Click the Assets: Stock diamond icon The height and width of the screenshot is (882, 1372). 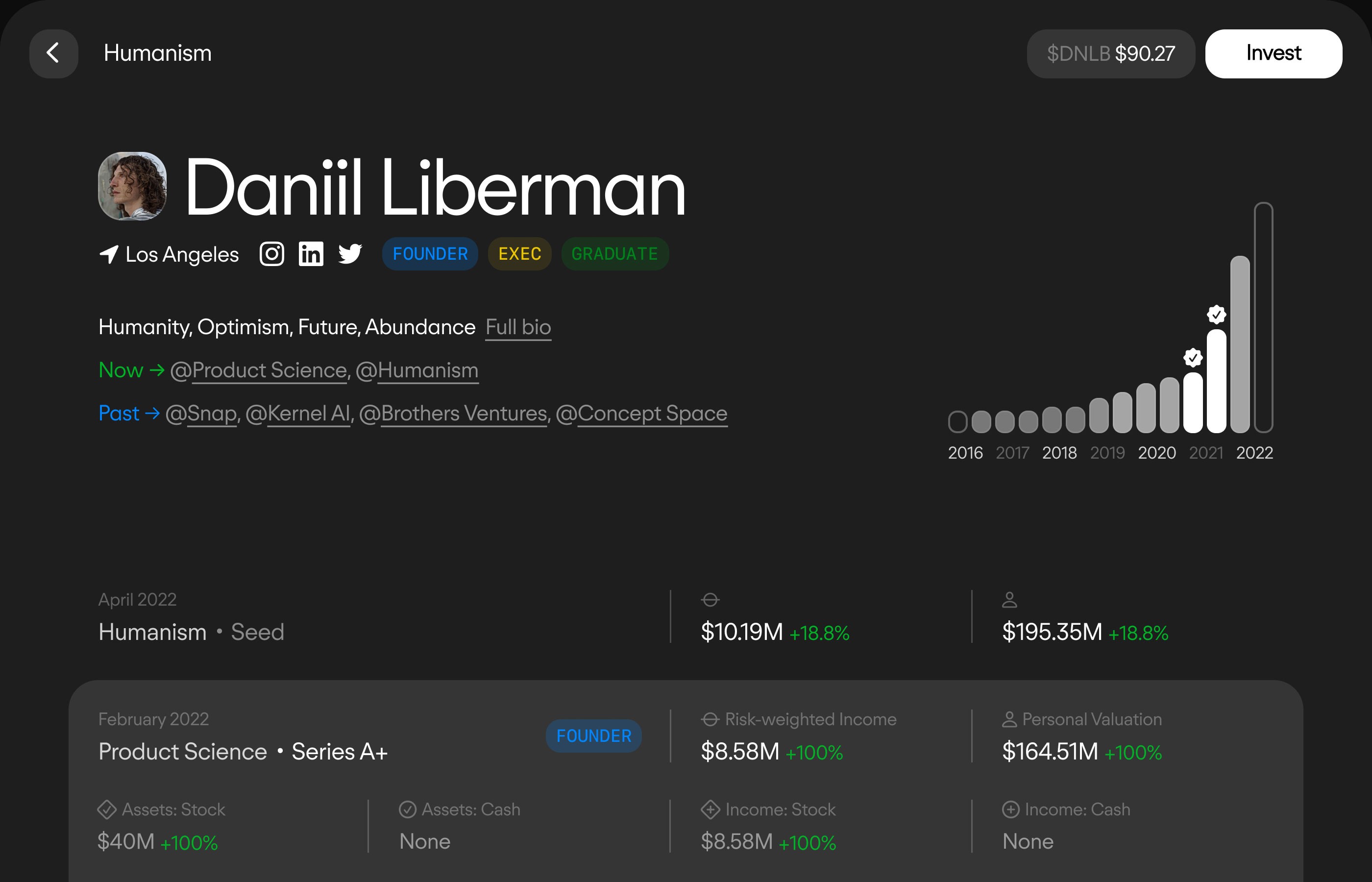(107, 810)
